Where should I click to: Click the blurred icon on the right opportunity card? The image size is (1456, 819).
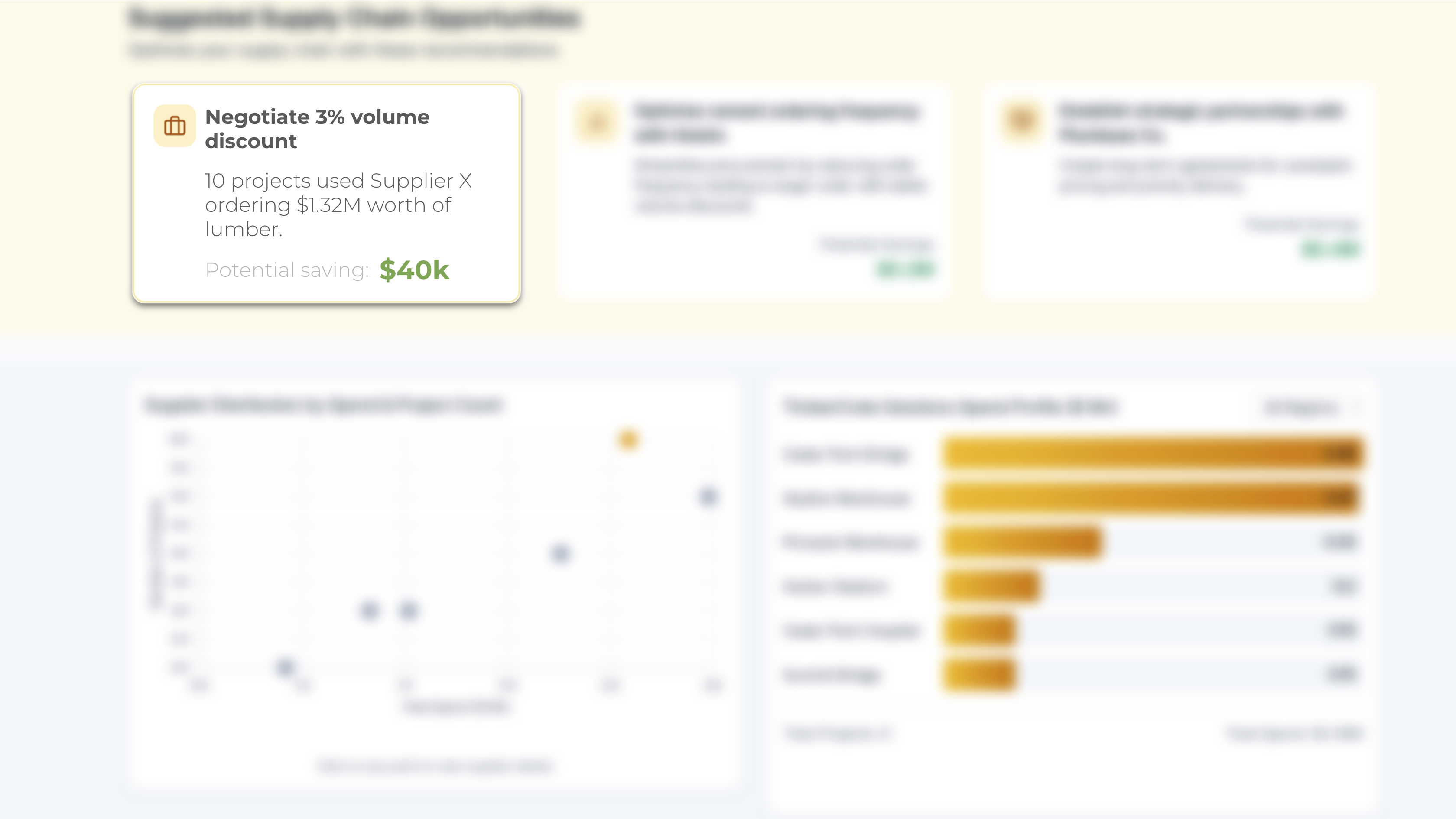[x=1022, y=121]
